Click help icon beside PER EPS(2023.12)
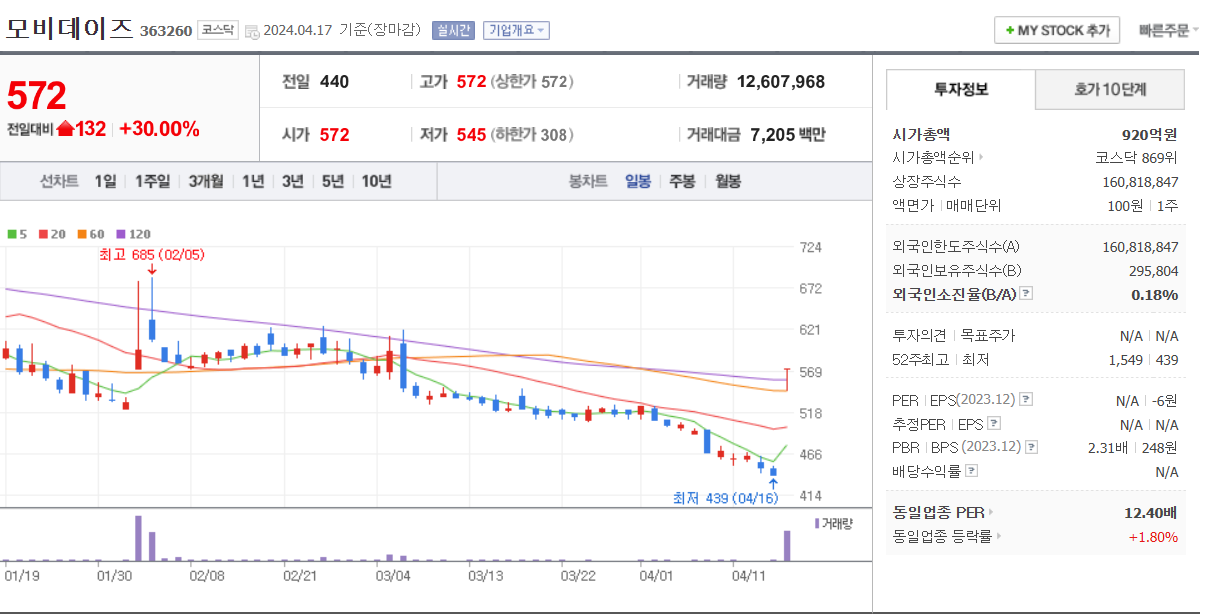1205x614 pixels. [x=1026, y=400]
